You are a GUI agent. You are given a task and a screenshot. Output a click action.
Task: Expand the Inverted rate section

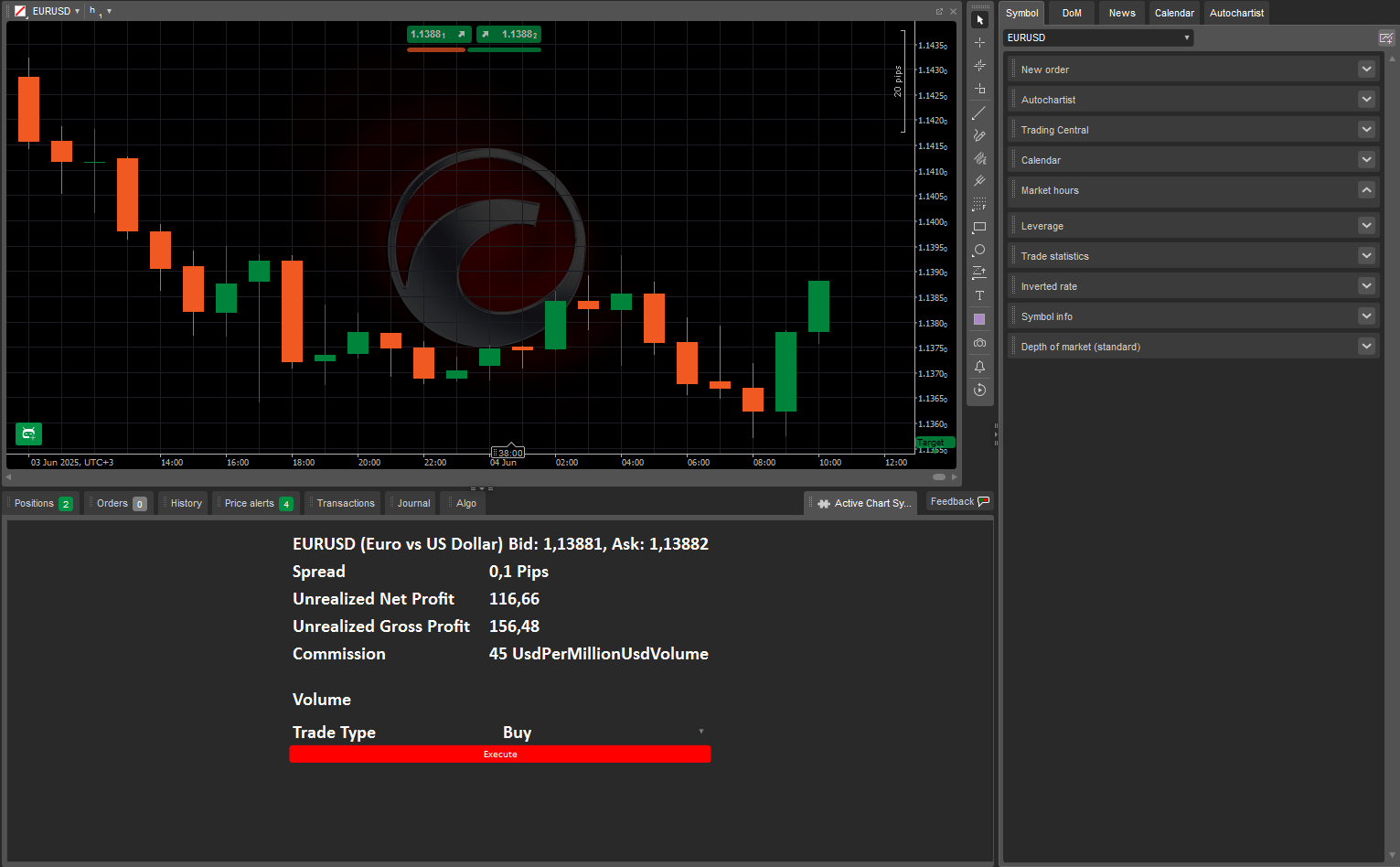click(1366, 286)
